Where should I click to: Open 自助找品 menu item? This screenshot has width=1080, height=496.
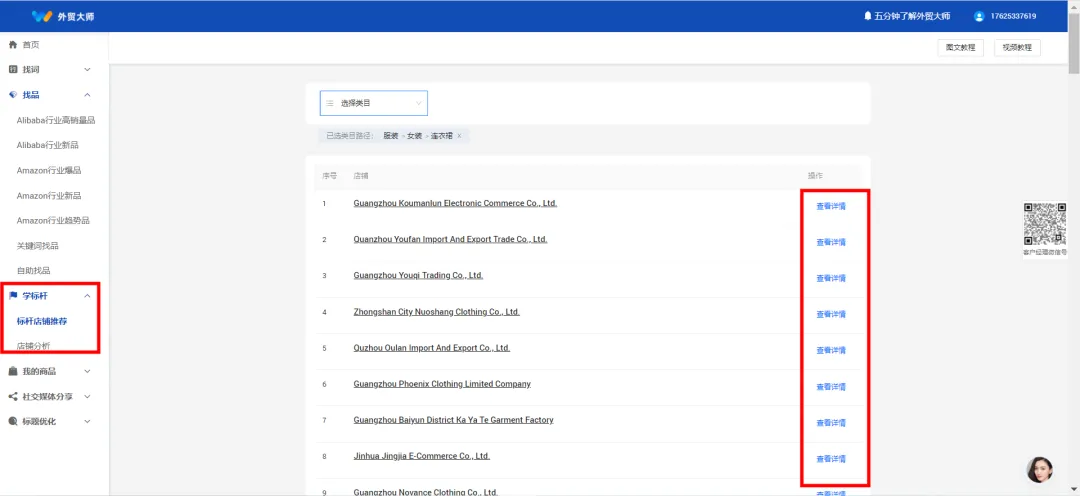33,271
